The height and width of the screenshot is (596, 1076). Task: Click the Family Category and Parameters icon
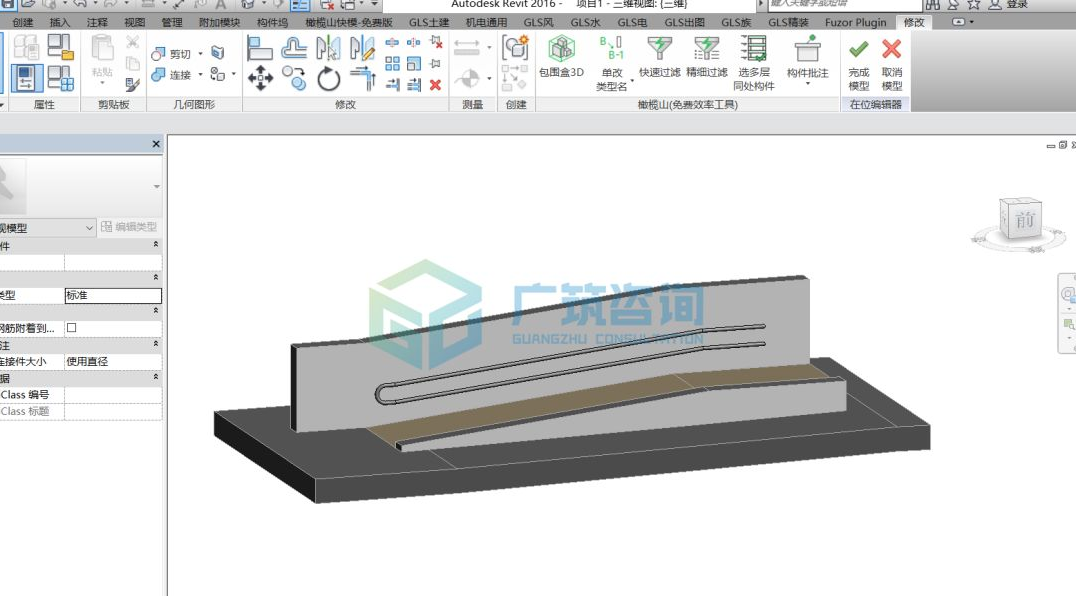pos(60,47)
